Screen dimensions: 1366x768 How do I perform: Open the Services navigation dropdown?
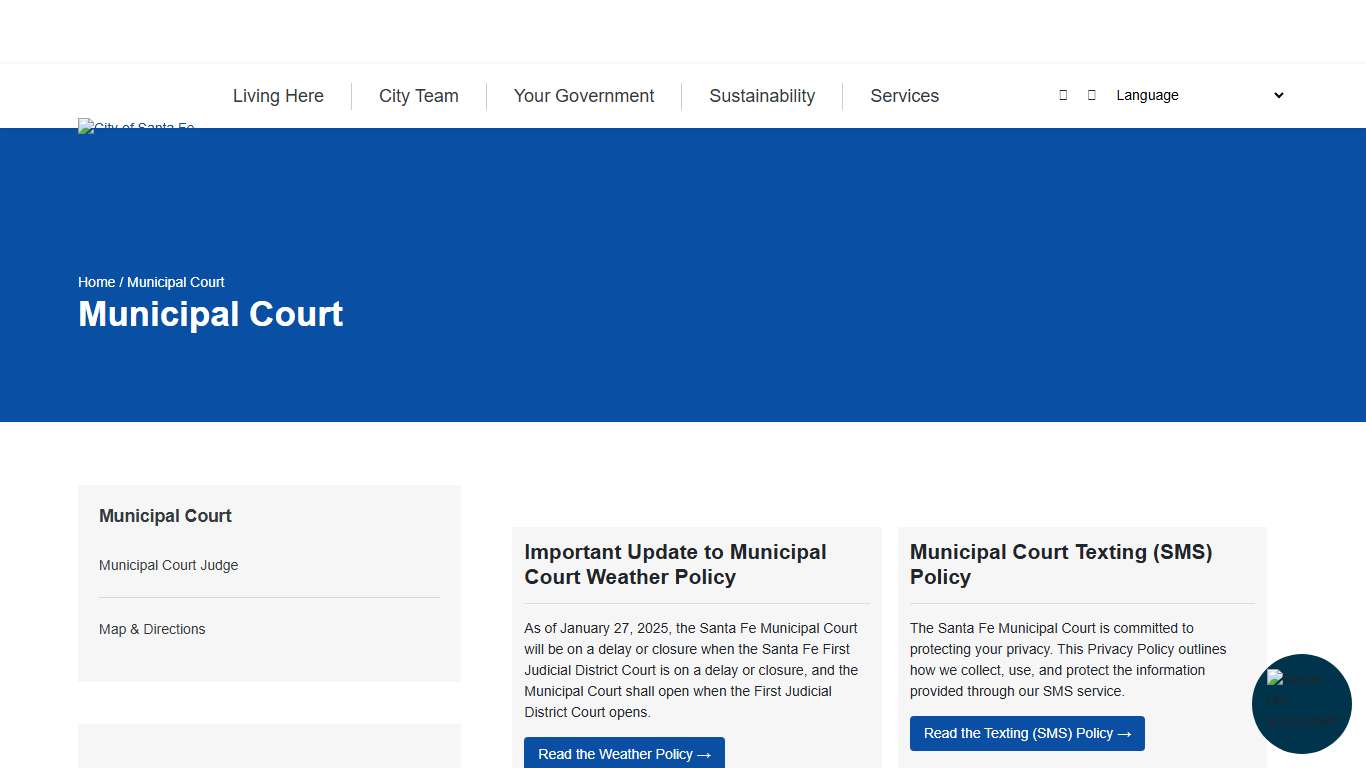pyautogui.click(x=904, y=95)
